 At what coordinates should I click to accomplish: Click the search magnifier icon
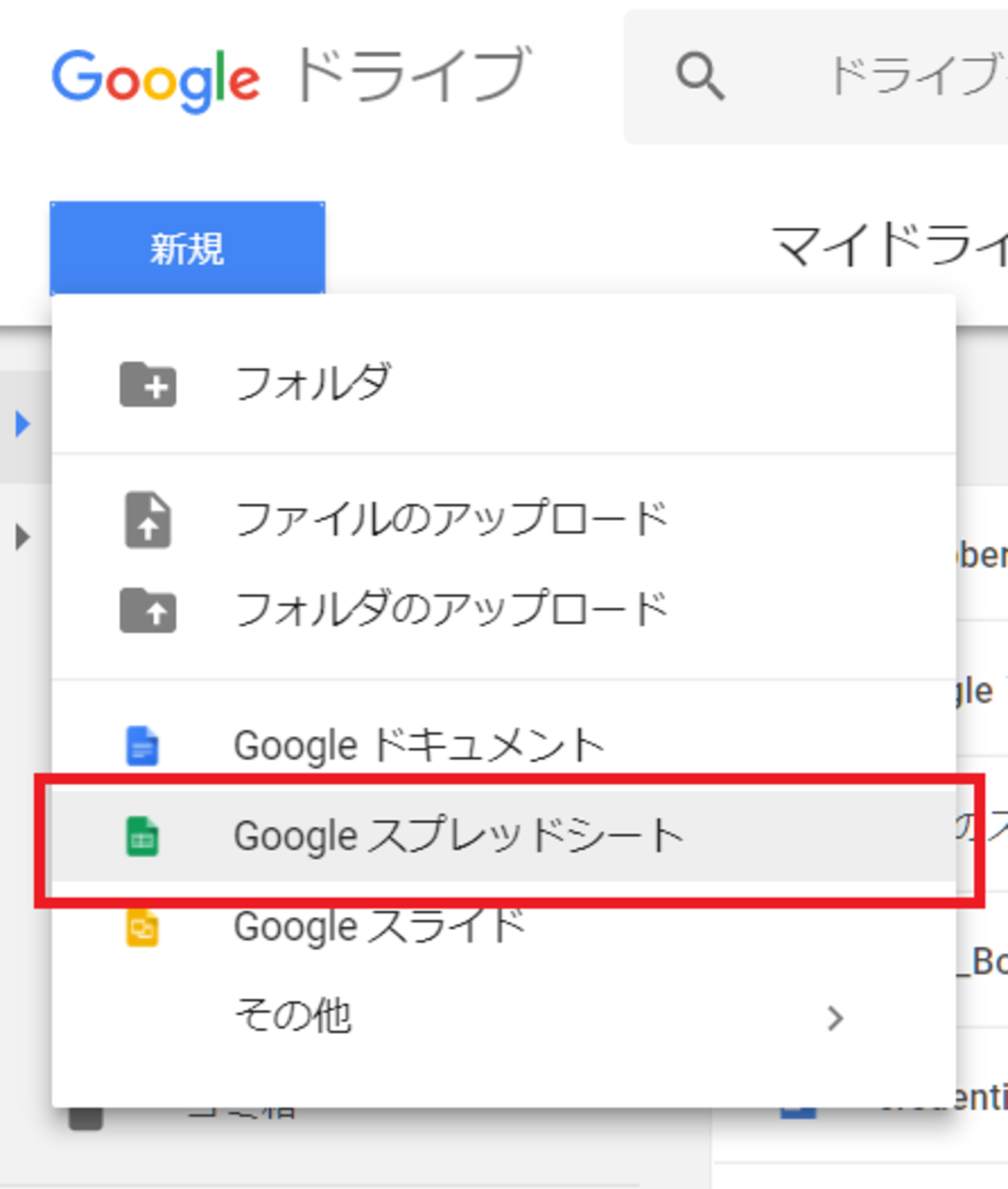pyautogui.click(x=700, y=77)
